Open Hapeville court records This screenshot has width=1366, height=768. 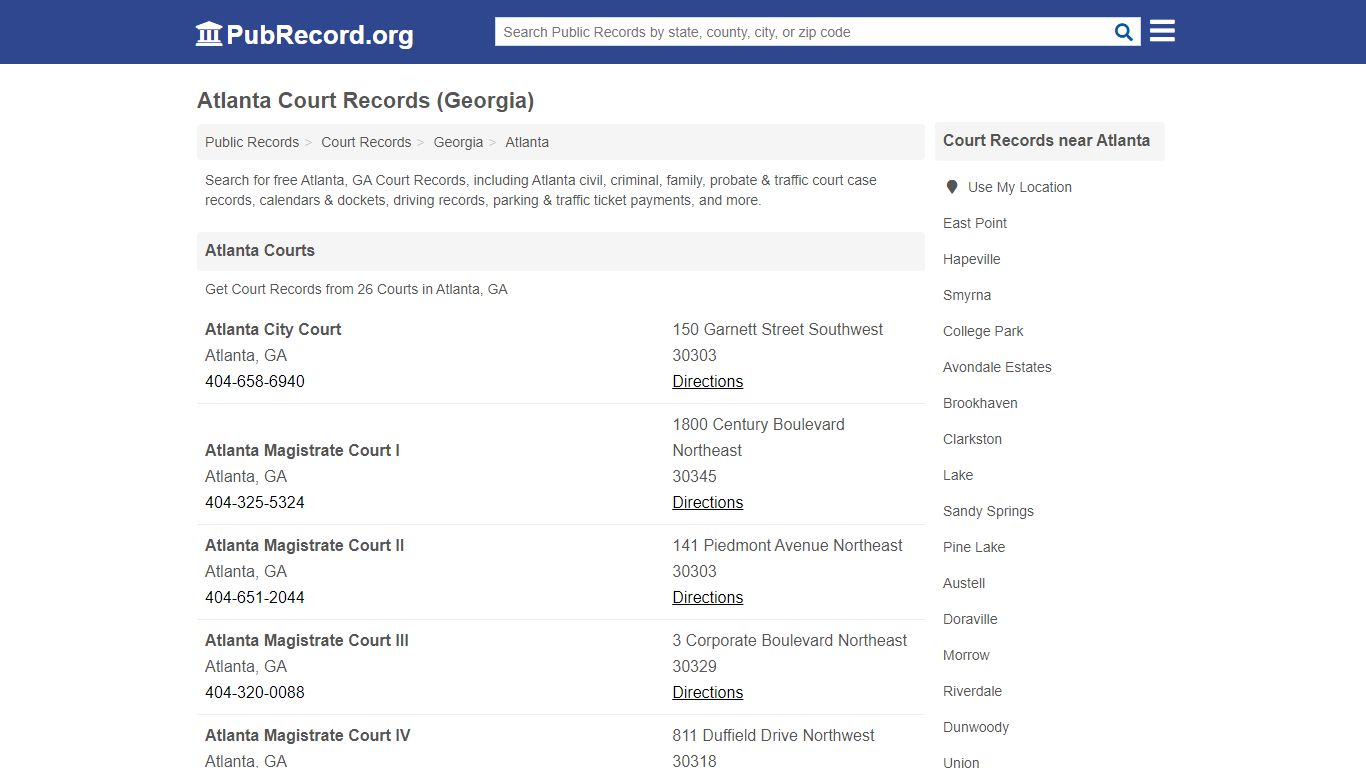point(972,259)
